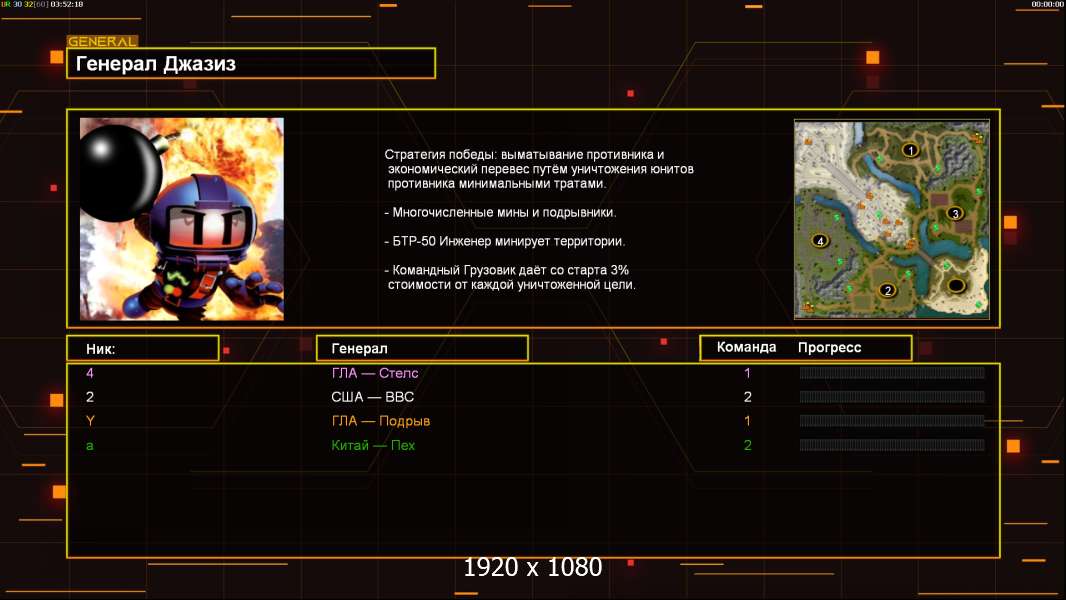Select start position 1 on the minimap
Viewport: 1066px width, 600px height.
[910, 150]
